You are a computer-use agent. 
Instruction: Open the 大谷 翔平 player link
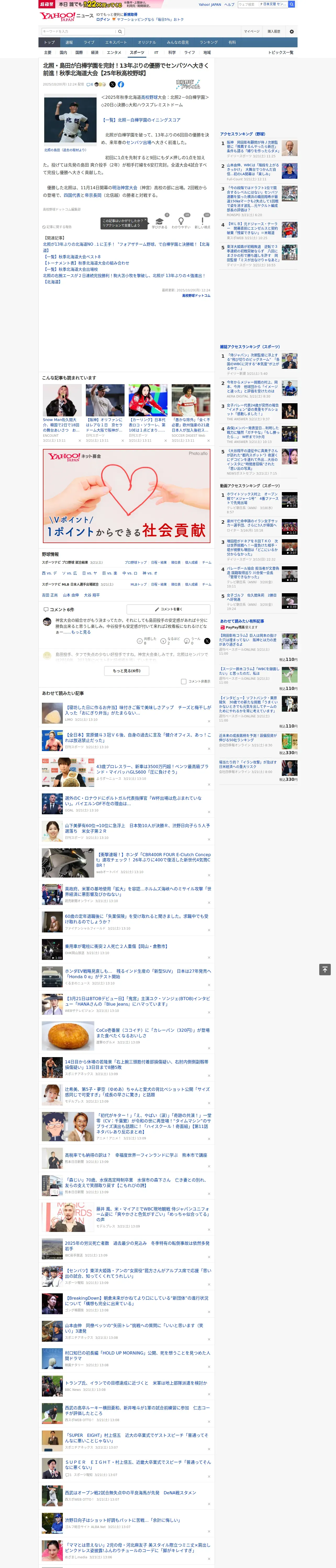click(x=92, y=595)
